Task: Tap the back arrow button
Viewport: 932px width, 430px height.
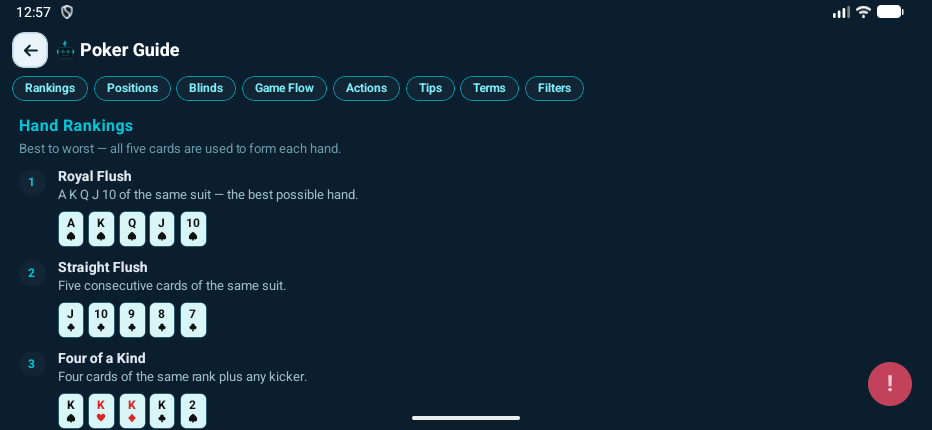Action: pos(30,50)
